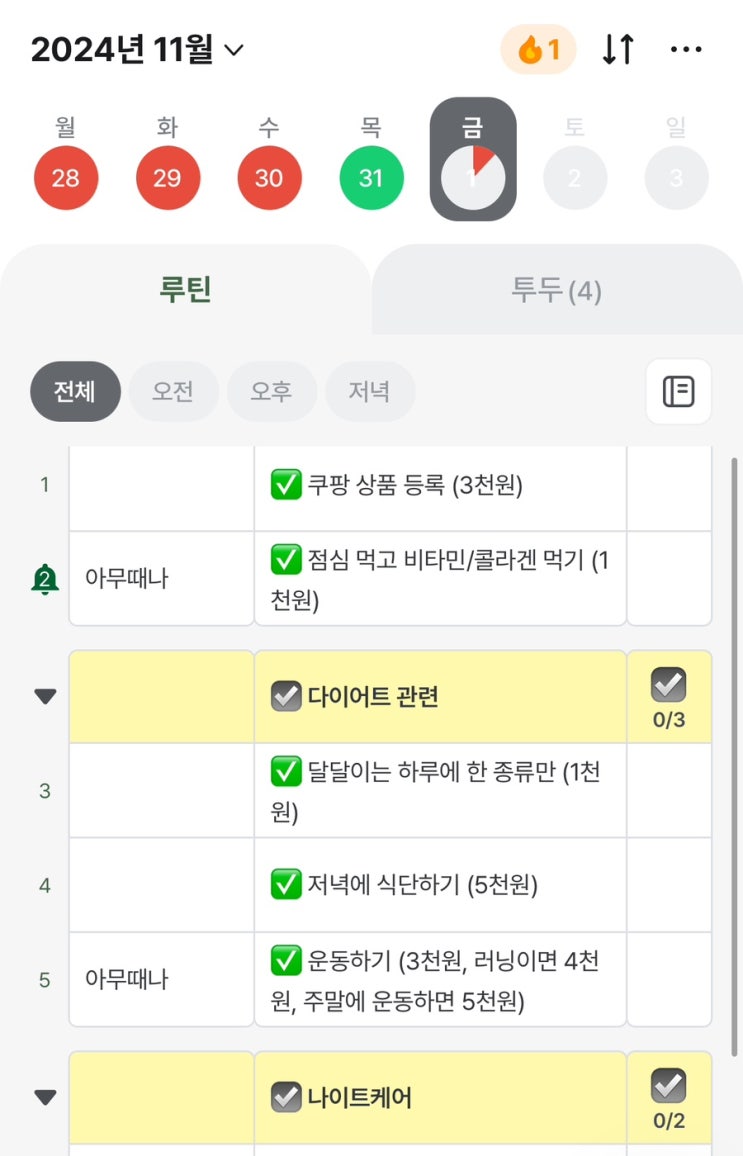The width and height of the screenshot is (743, 1156).
Task: Collapse the 다이어트 관련 section
Action: coord(44,696)
